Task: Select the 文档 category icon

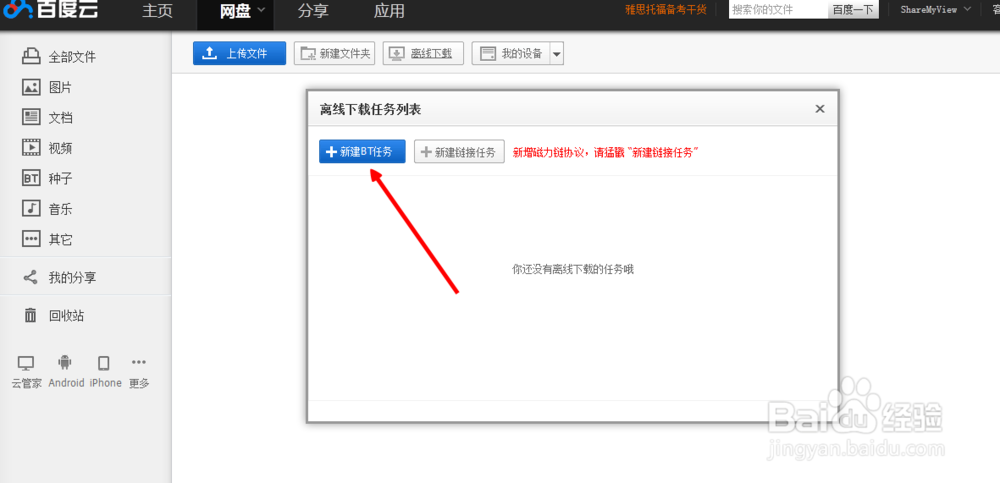Action: pos(31,117)
